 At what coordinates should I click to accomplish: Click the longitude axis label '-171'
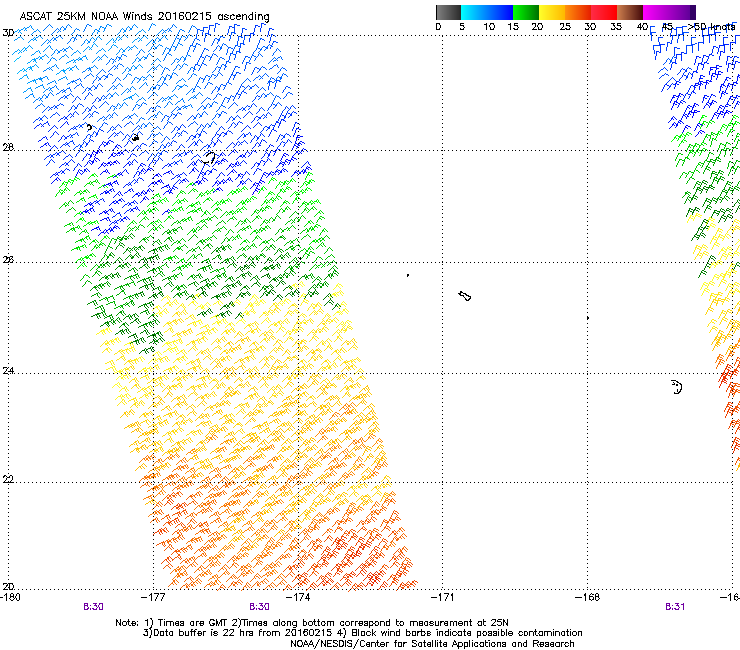(x=443, y=598)
